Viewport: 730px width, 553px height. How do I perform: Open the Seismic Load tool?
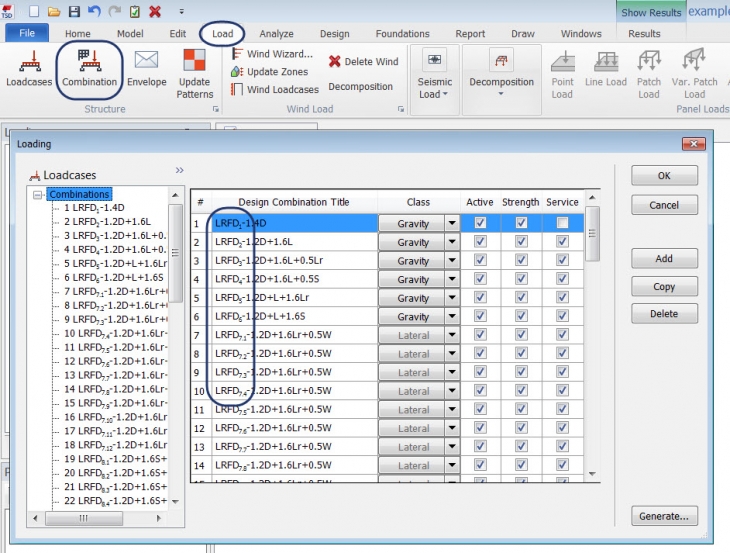(x=435, y=72)
